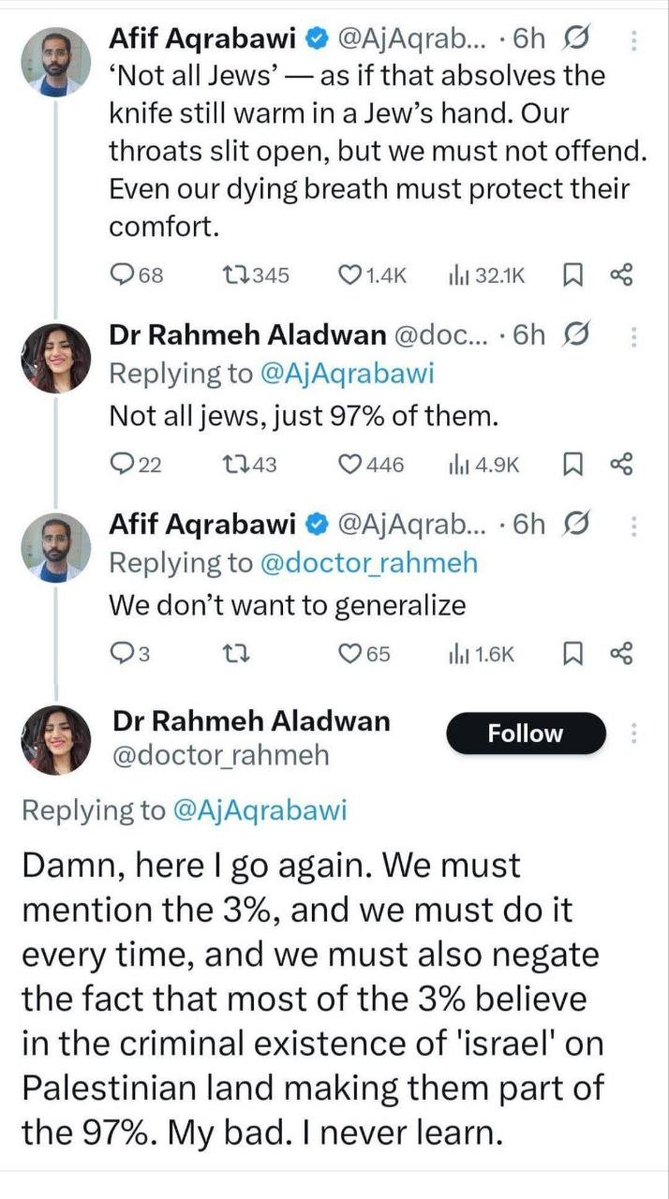Image resolution: width=669 pixels, height=1199 pixels.
Task: Open more options beside the Follow button
Action: [x=633, y=735]
